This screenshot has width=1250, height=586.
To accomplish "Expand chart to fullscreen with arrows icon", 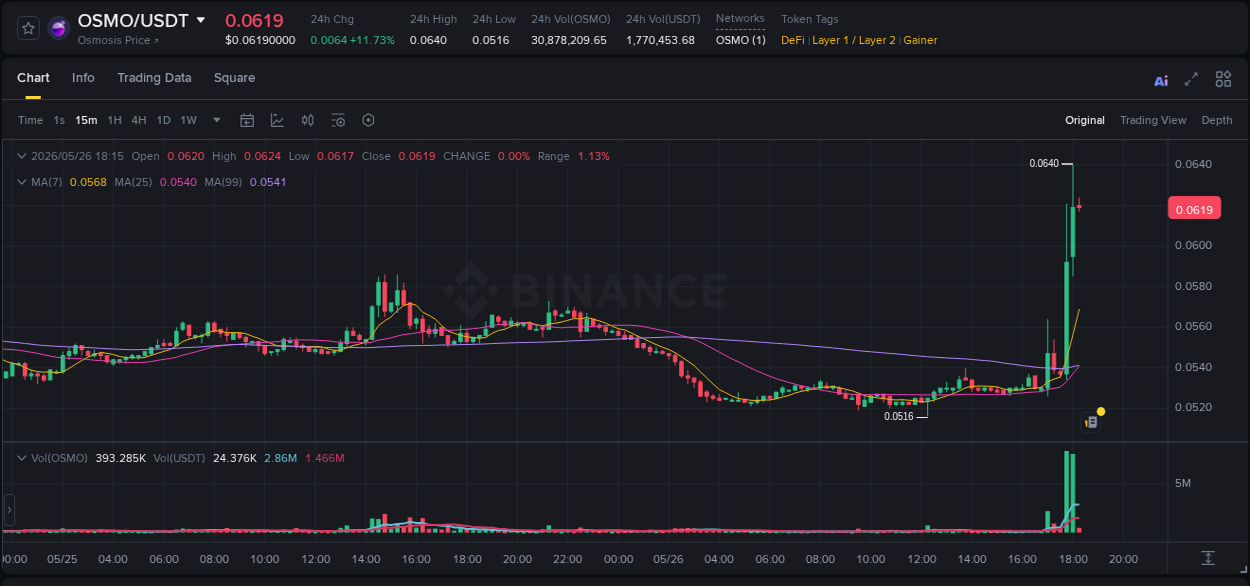I will (1191, 79).
